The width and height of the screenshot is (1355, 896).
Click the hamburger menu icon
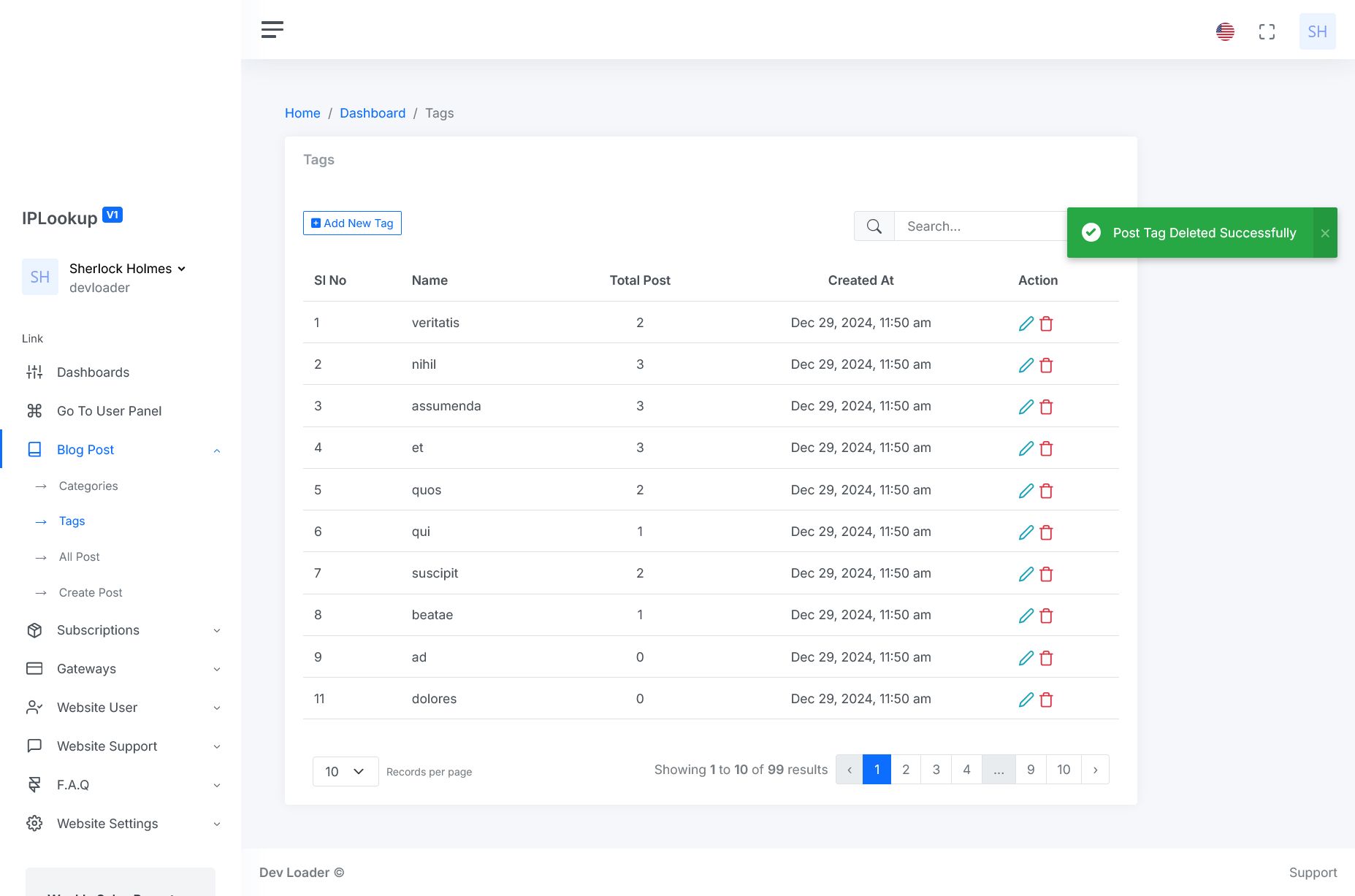(272, 29)
